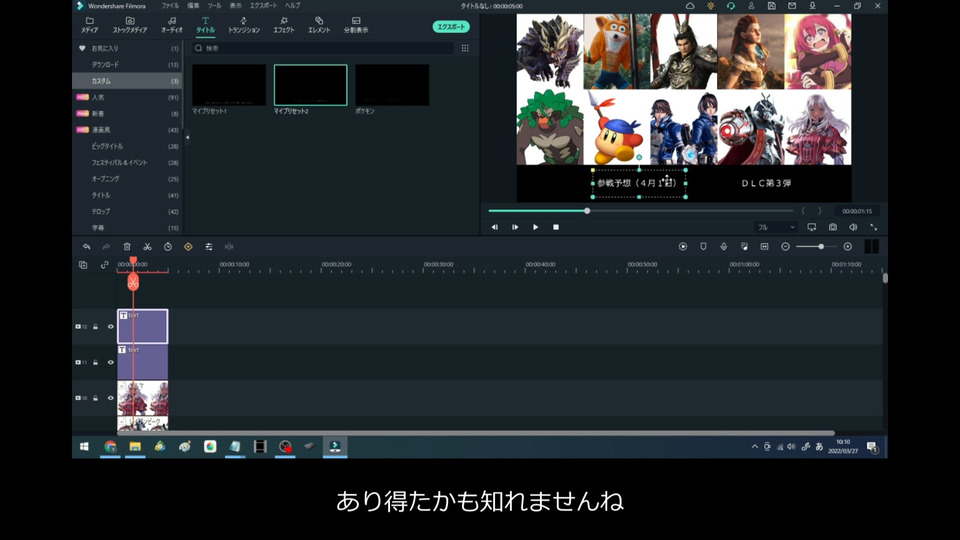Play the preview
The width and height of the screenshot is (960, 540).
pyautogui.click(x=536, y=227)
